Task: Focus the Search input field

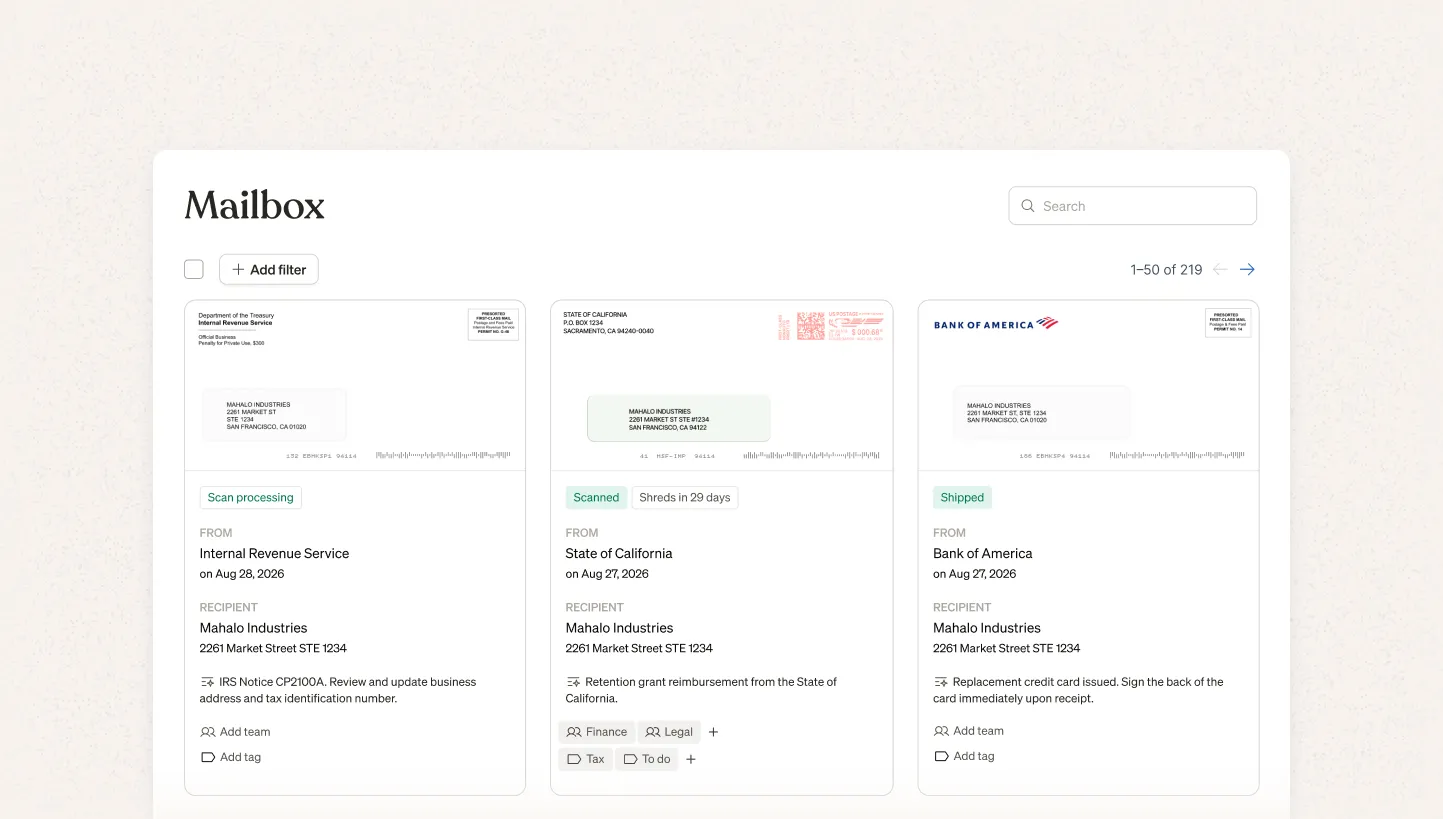Action: click(1132, 206)
